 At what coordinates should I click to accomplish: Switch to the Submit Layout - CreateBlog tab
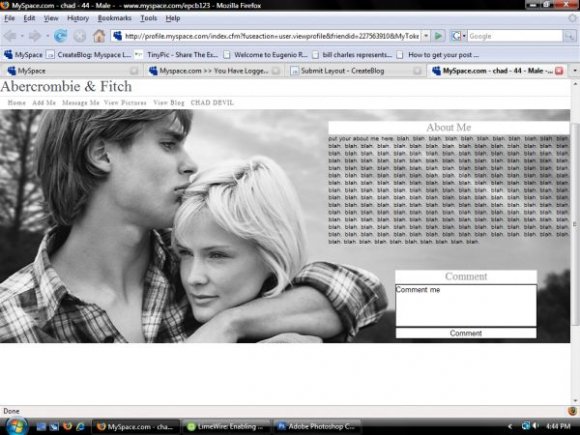click(355, 70)
